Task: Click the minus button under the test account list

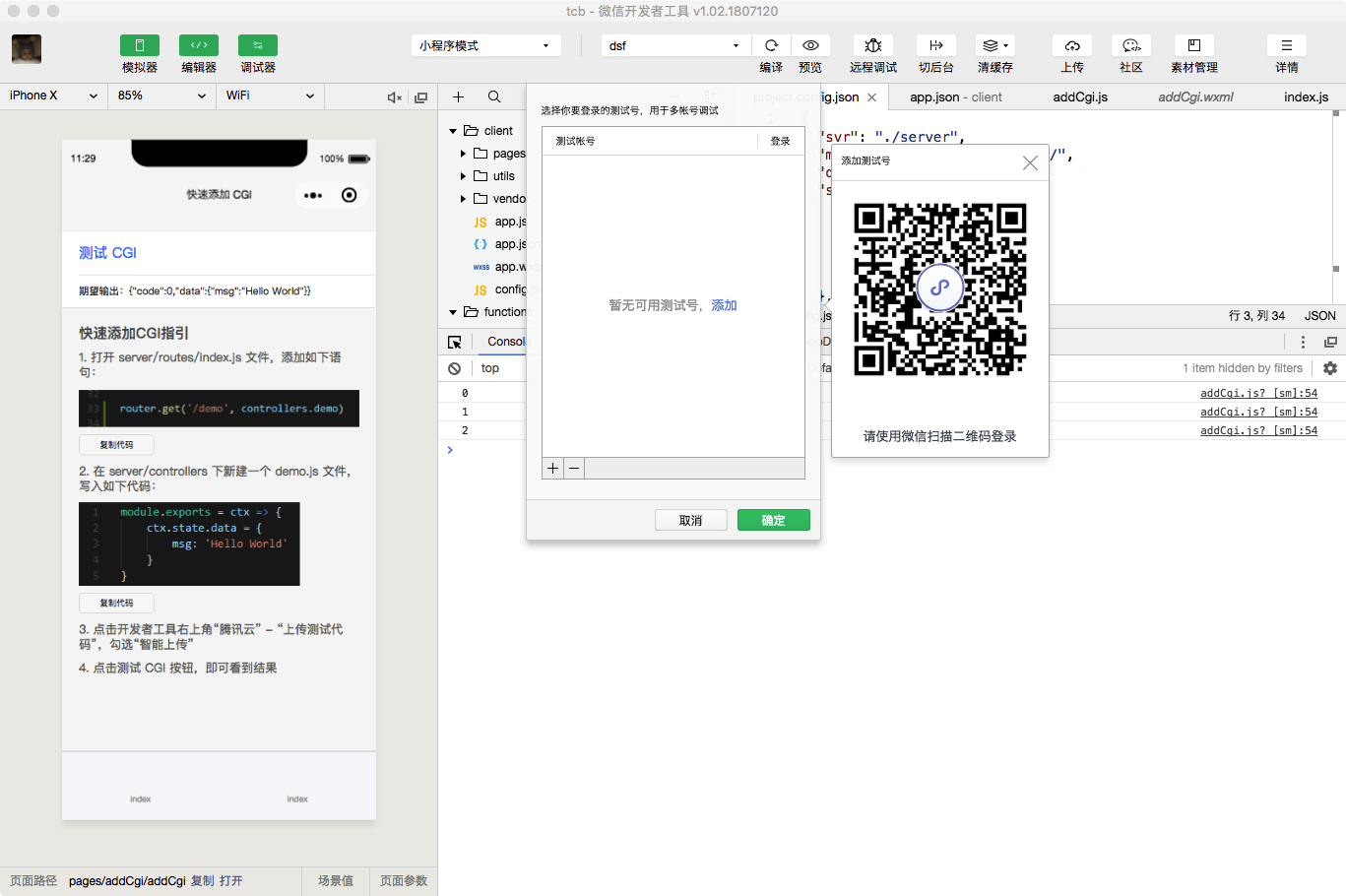Action: tap(574, 468)
